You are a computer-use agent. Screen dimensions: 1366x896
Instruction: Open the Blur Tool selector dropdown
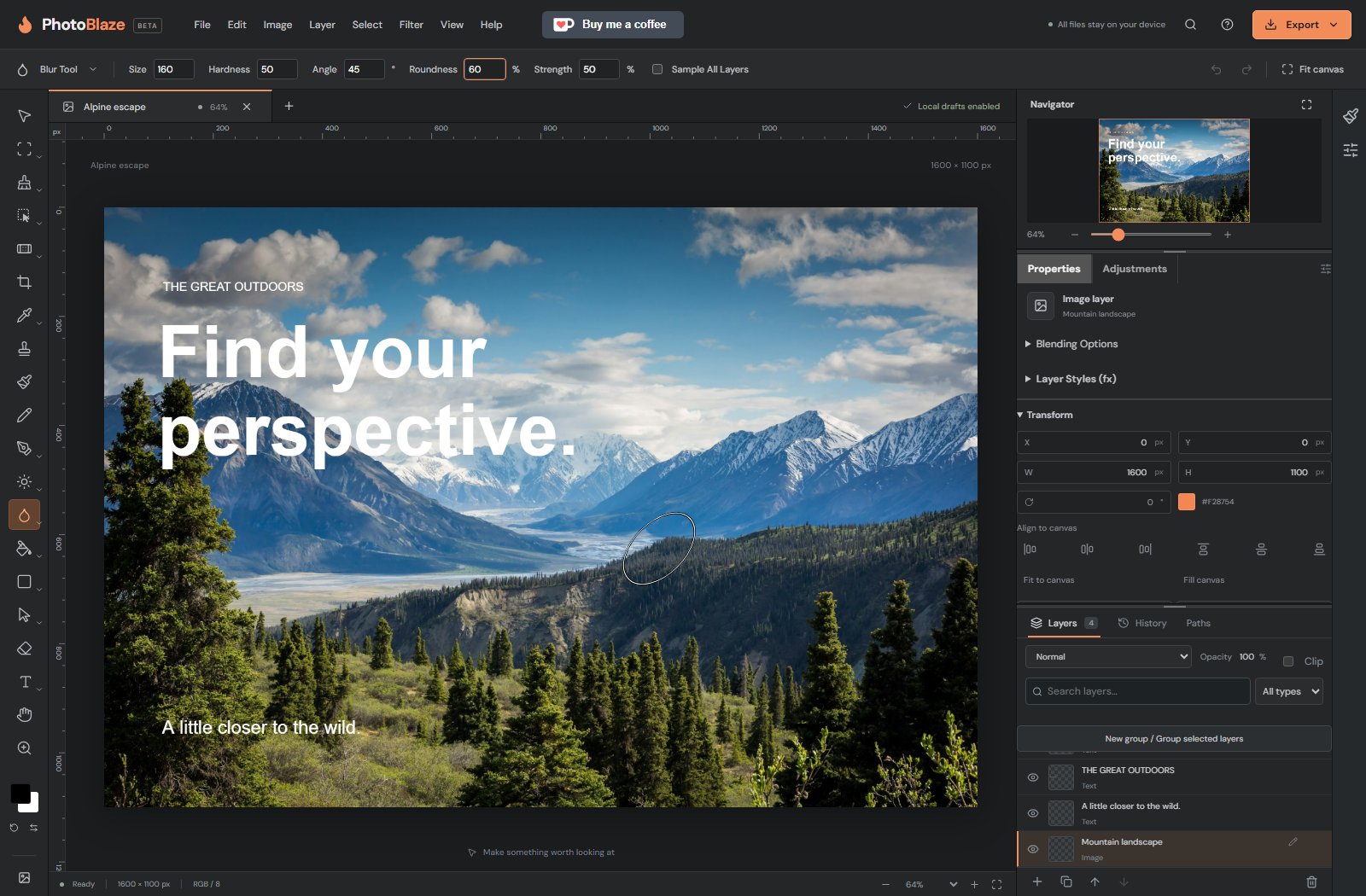click(x=67, y=69)
